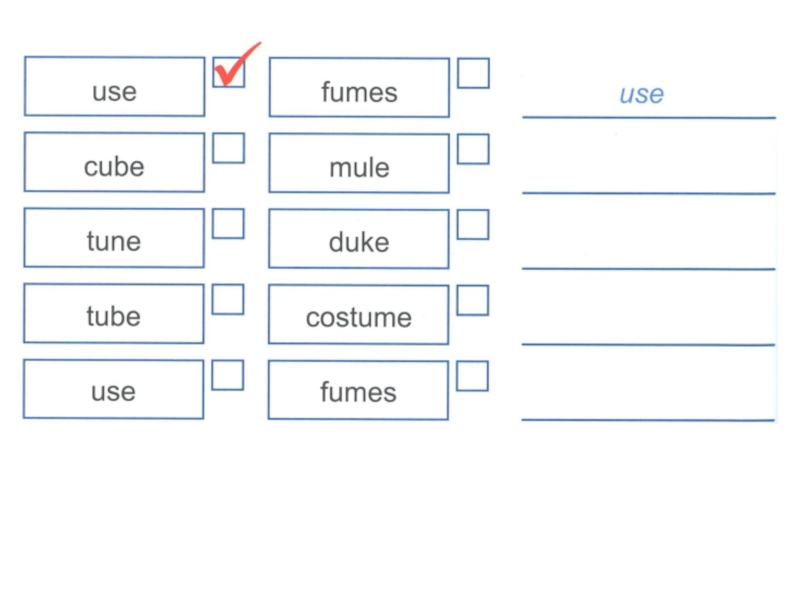800x600 pixels.
Task: Mark the checkbox next to tube
Action: 228,299
